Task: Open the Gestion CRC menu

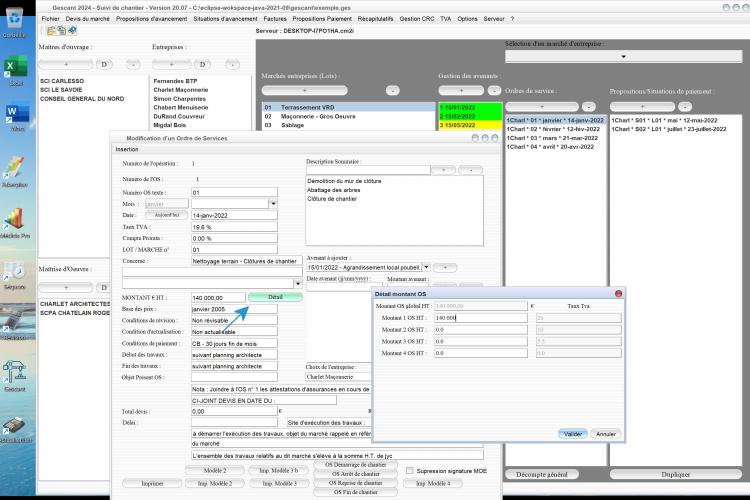Action: pos(417,19)
